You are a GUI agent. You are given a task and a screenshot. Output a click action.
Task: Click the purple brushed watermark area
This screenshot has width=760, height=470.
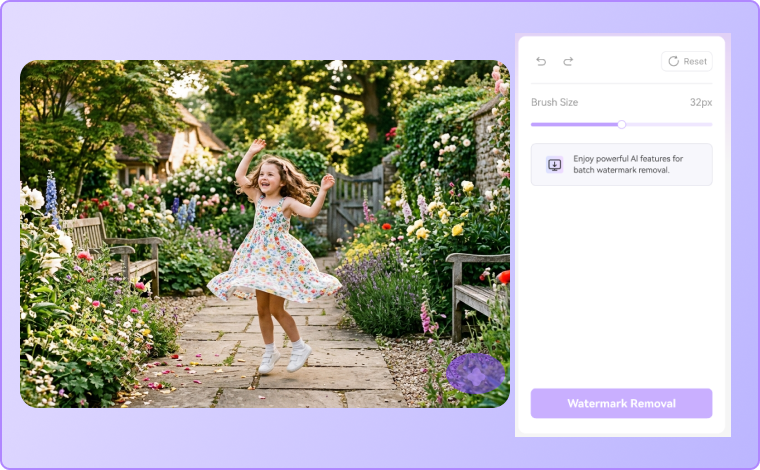click(475, 374)
